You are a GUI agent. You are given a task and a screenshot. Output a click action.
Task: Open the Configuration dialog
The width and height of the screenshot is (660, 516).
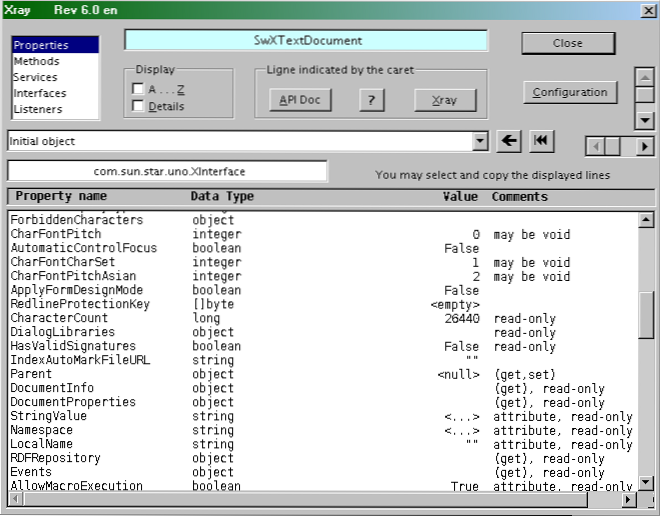(x=569, y=92)
